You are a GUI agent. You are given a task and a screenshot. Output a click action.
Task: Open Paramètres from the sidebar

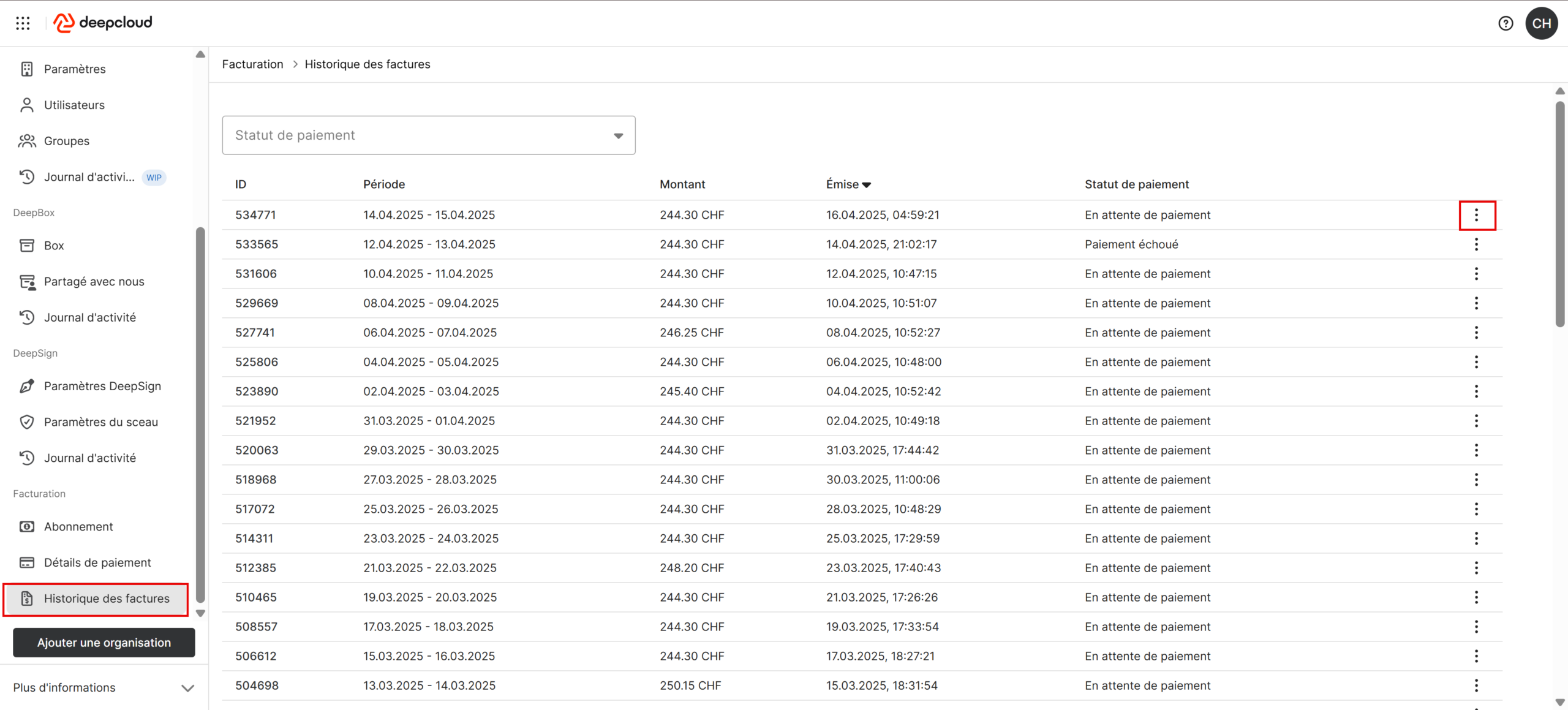point(75,69)
